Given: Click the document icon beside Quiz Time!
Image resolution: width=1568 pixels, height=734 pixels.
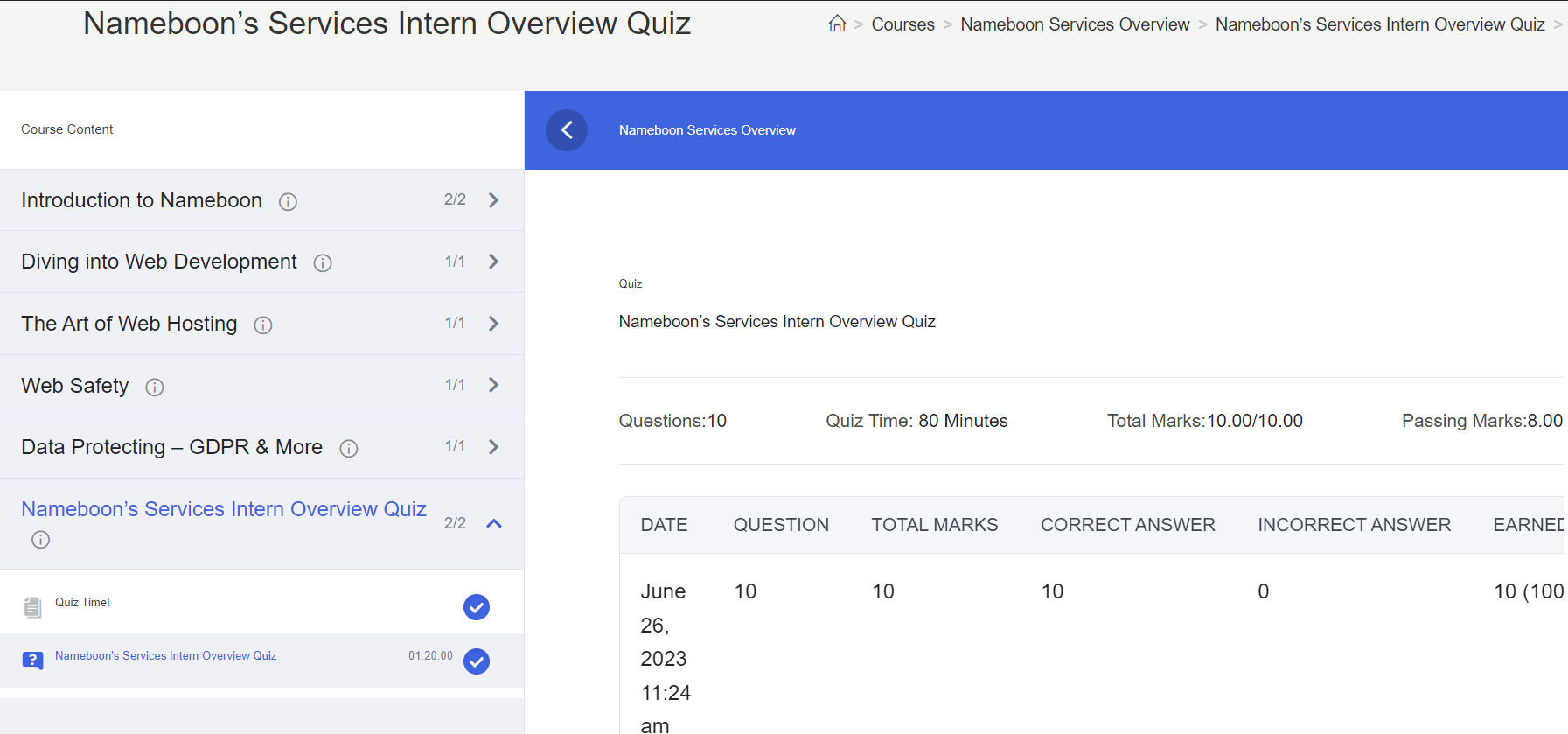Looking at the screenshot, I should (x=32, y=606).
